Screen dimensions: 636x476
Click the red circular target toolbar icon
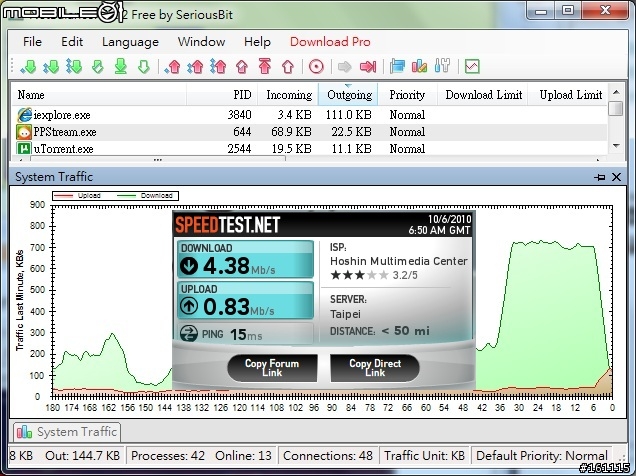(x=316, y=66)
